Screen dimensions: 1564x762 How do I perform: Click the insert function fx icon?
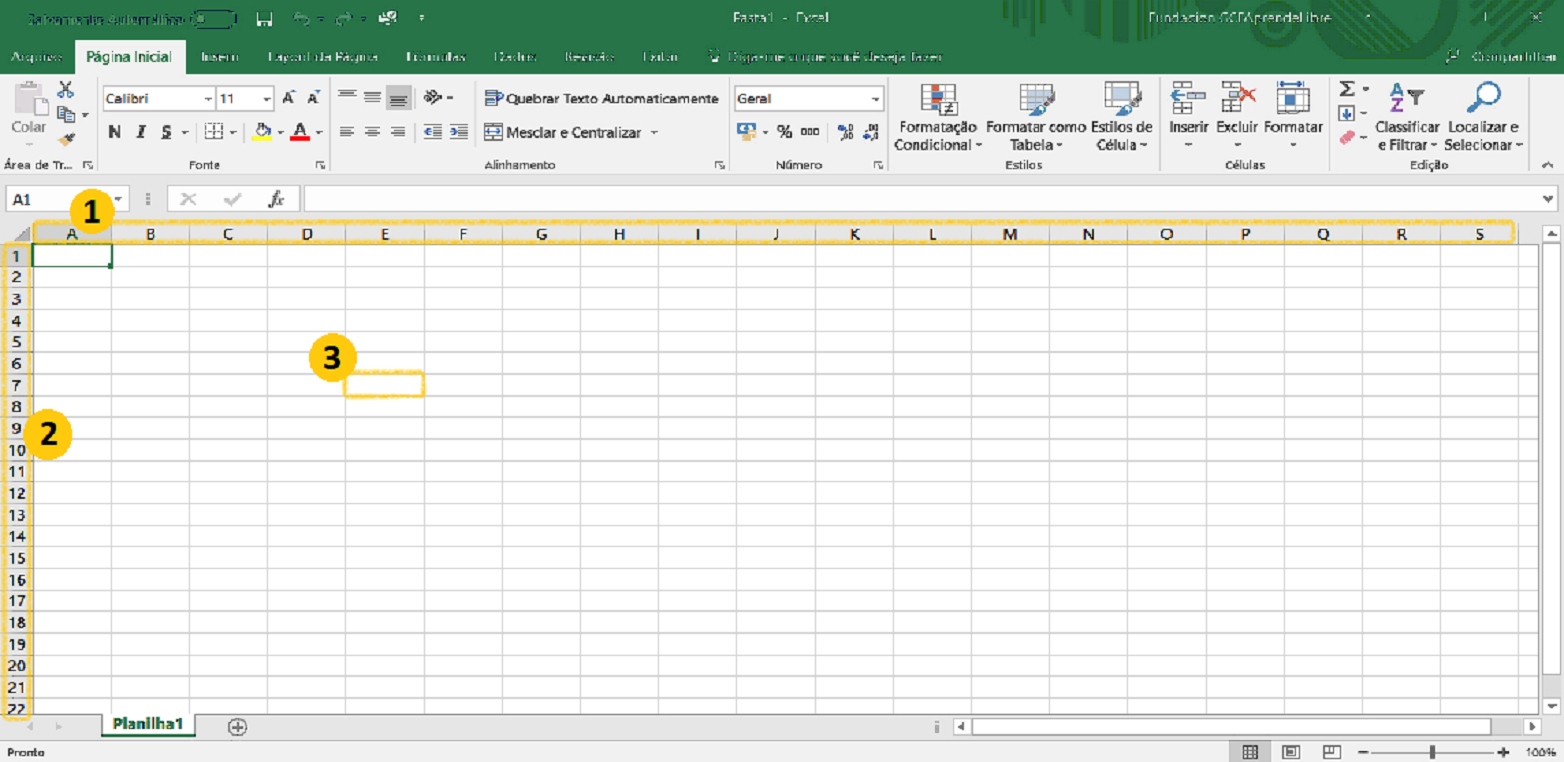point(276,200)
